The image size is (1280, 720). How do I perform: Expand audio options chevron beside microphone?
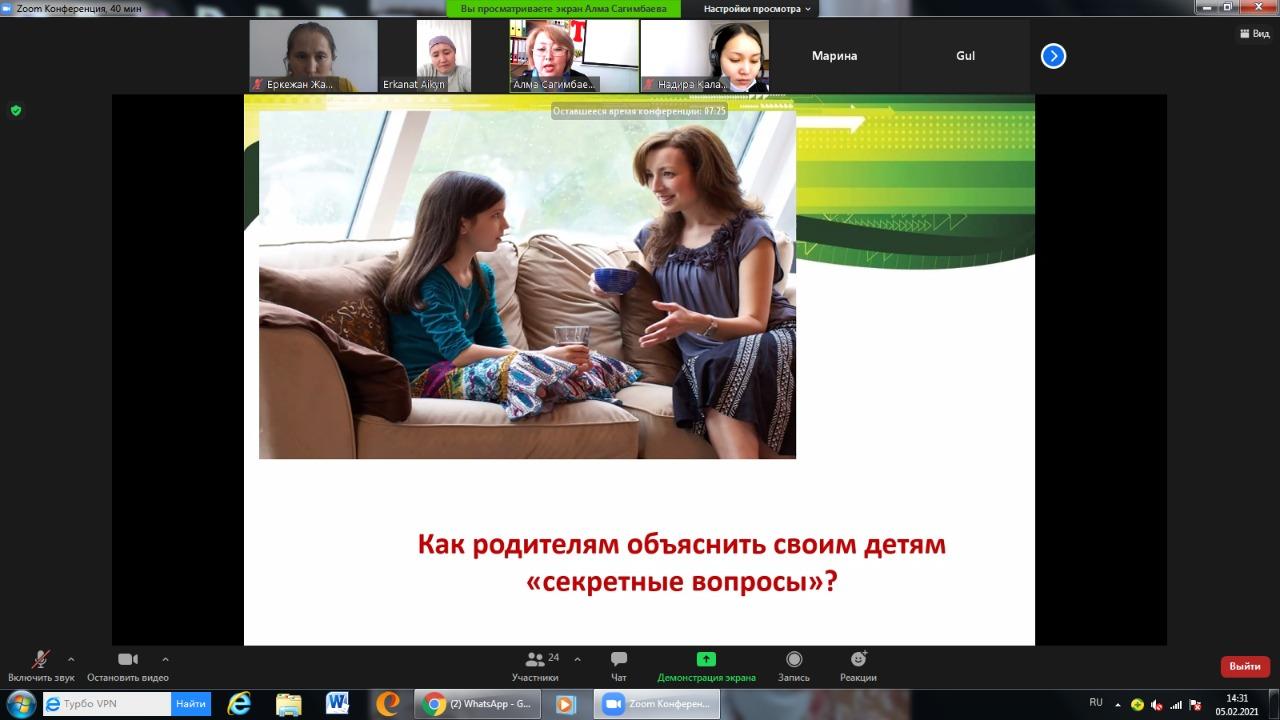pos(71,659)
